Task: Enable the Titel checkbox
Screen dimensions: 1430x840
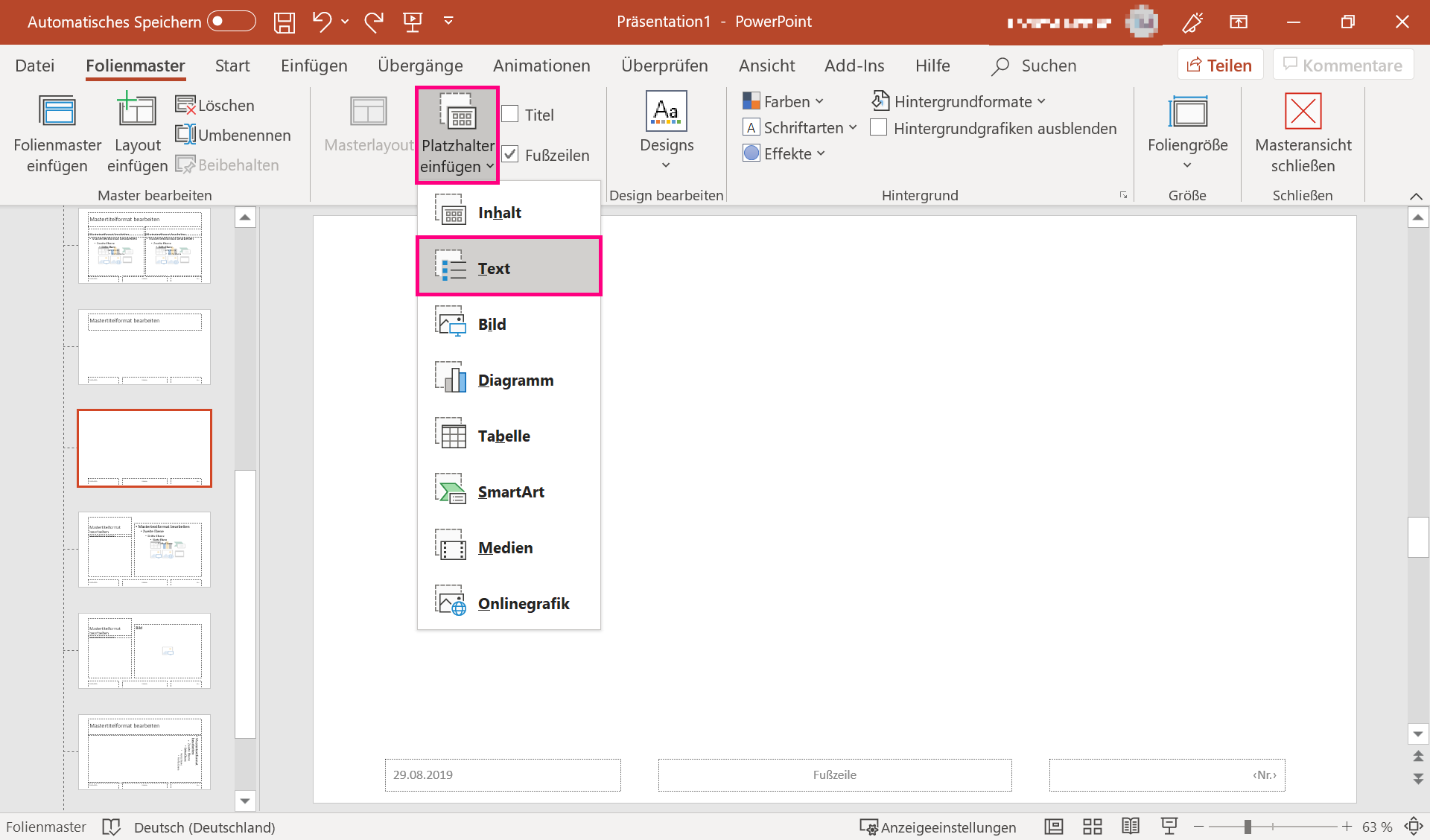Action: click(510, 115)
